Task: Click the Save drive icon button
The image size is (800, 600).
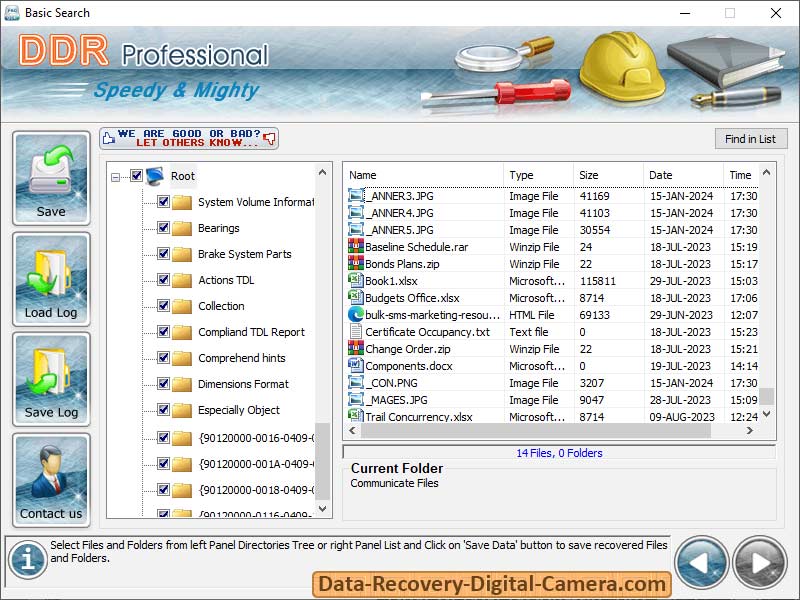Action: point(51,179)
